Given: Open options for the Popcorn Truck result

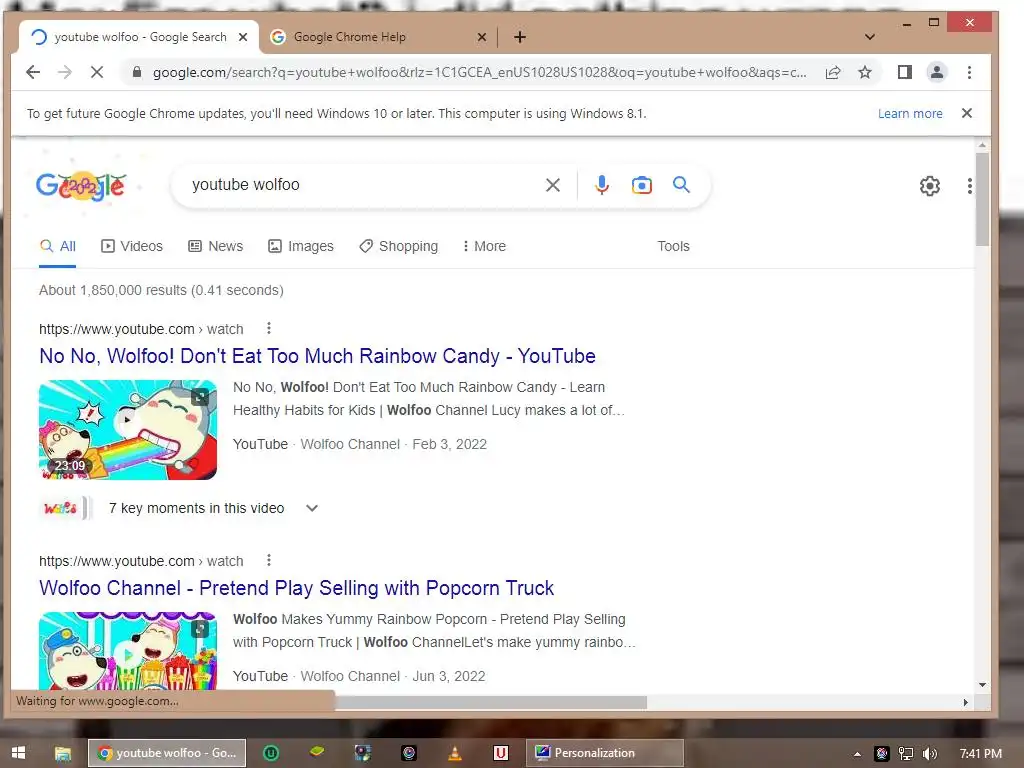Looking at the screenshot, I should point(268,560).
